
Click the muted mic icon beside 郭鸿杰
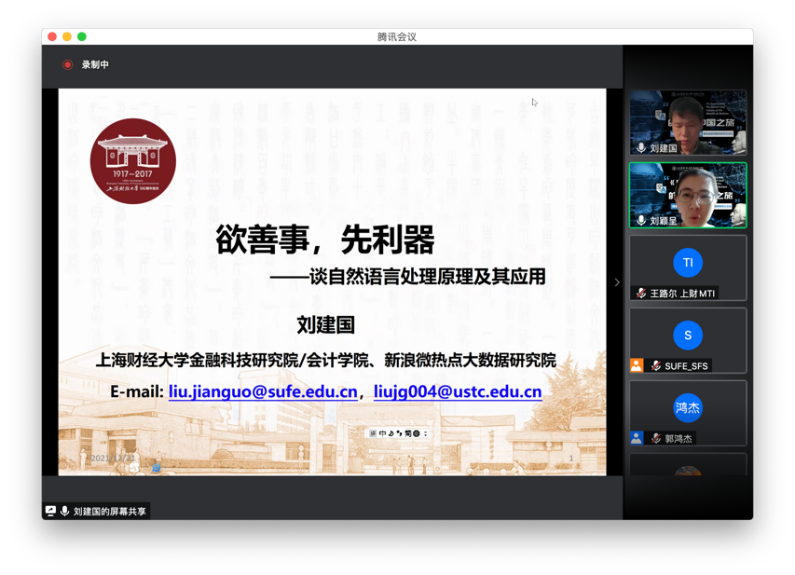[656, 438]
